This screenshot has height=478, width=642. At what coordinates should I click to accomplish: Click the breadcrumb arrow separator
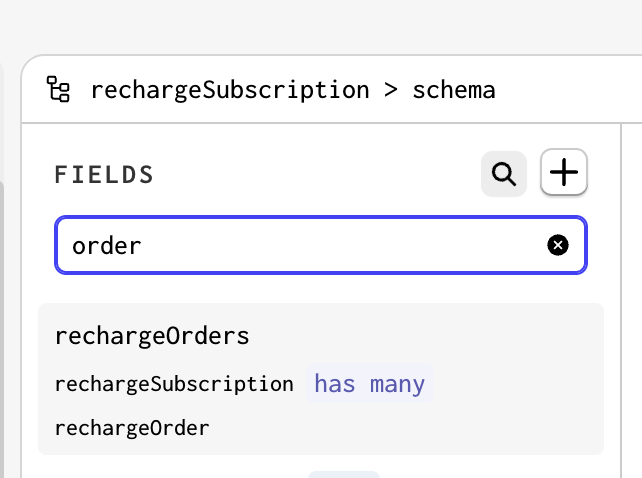(x=391, y=90)
